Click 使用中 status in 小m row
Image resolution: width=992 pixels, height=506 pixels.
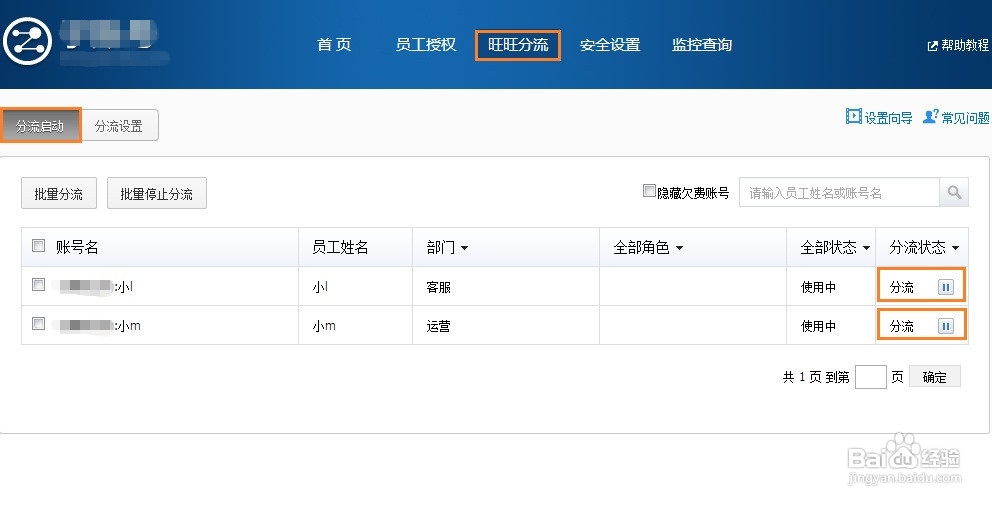(818, 326)
